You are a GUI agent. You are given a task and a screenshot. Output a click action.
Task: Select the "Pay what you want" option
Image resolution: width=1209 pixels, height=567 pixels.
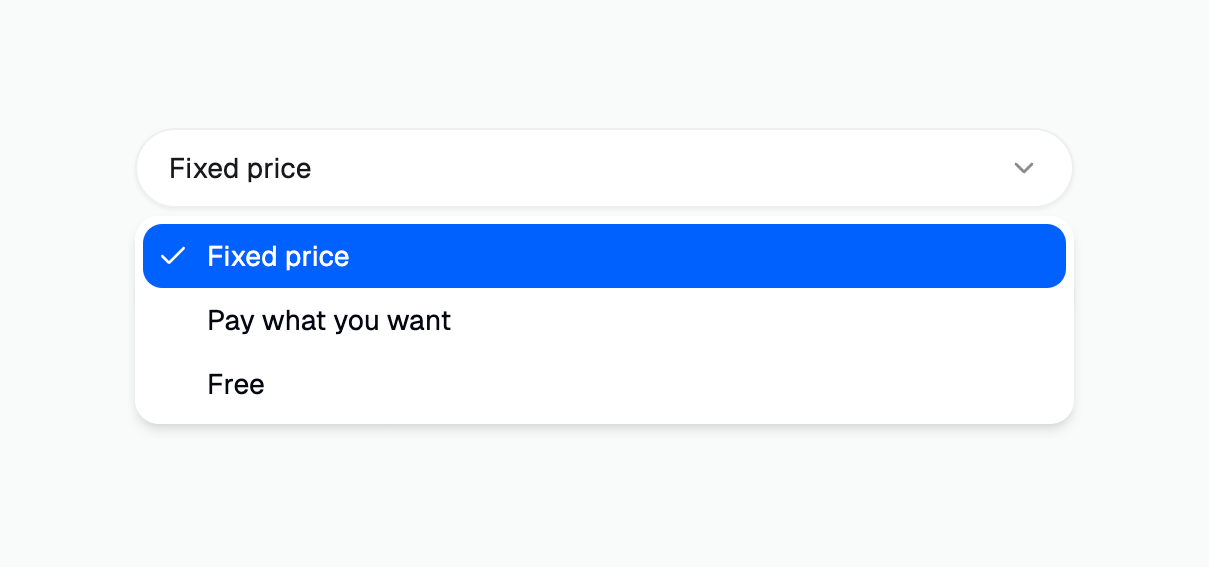(x=329, y=321)
